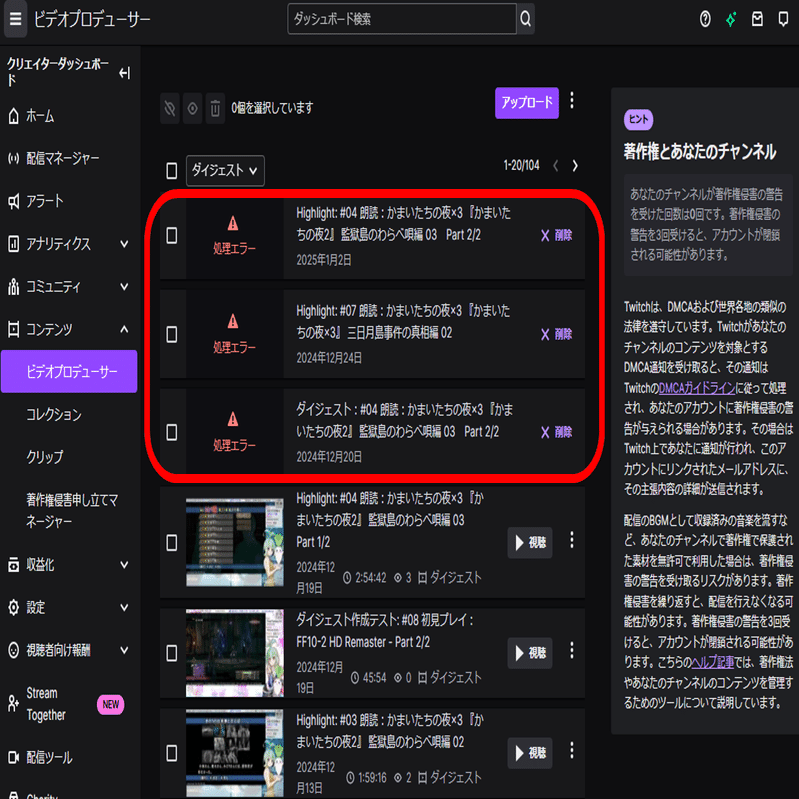Click title ダイジェスト作成テスト: #08 初見プレイ
Viewport: 799px width, 799px height.
[x=385, y=631]
